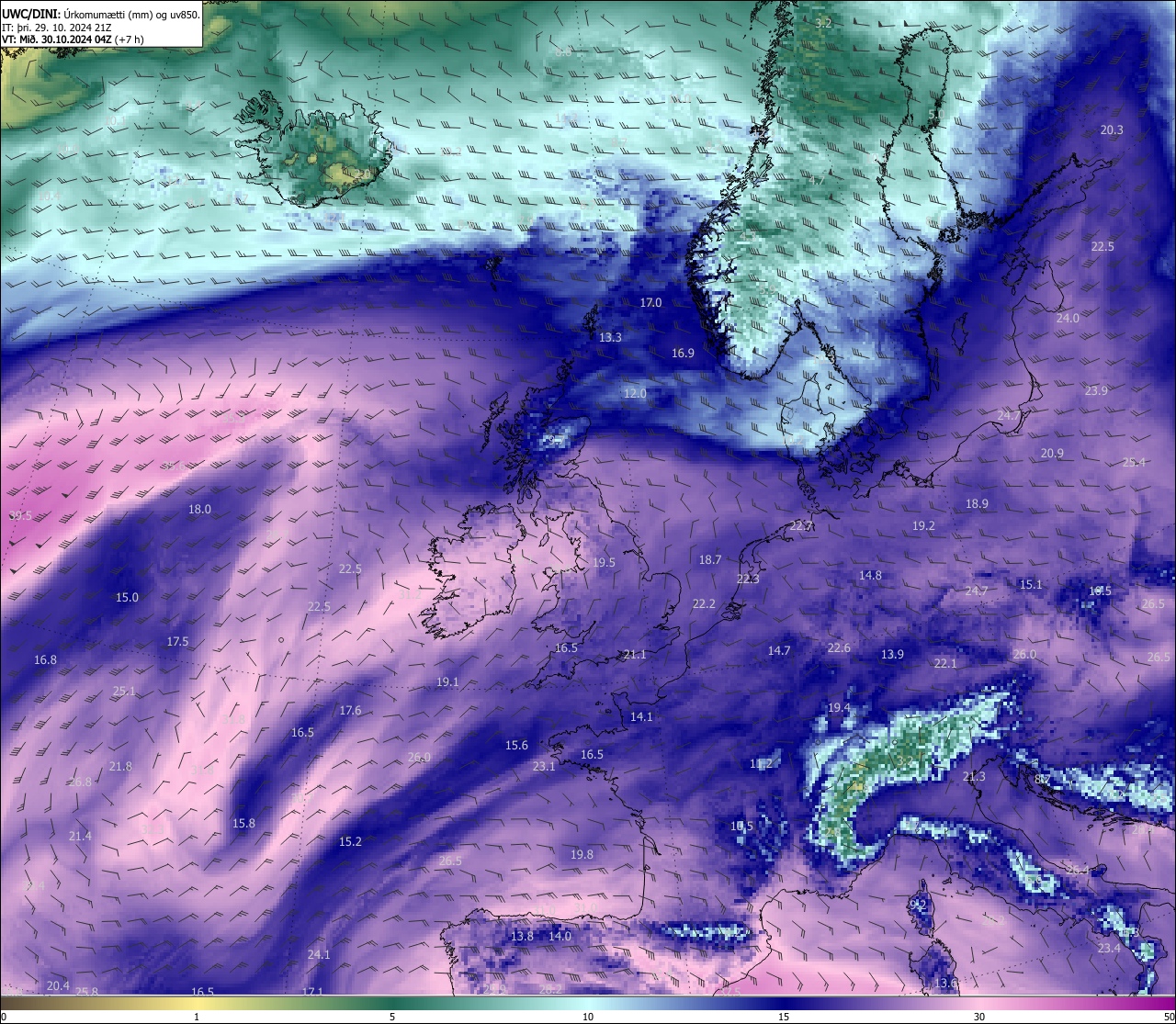Screen dimensions: 1176x1024
Task: Click the value 23.1 near Brittany
Action: 544,766
